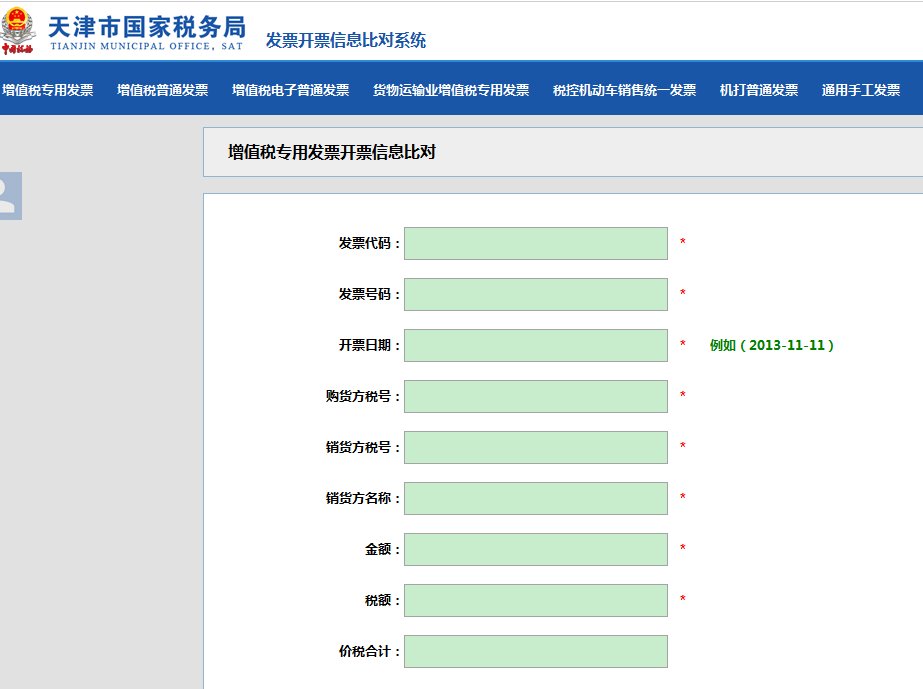The height and width of the screenshot is (689, 923).
Task: Click inside the 发票代码 input field
Action: (536, 242)
